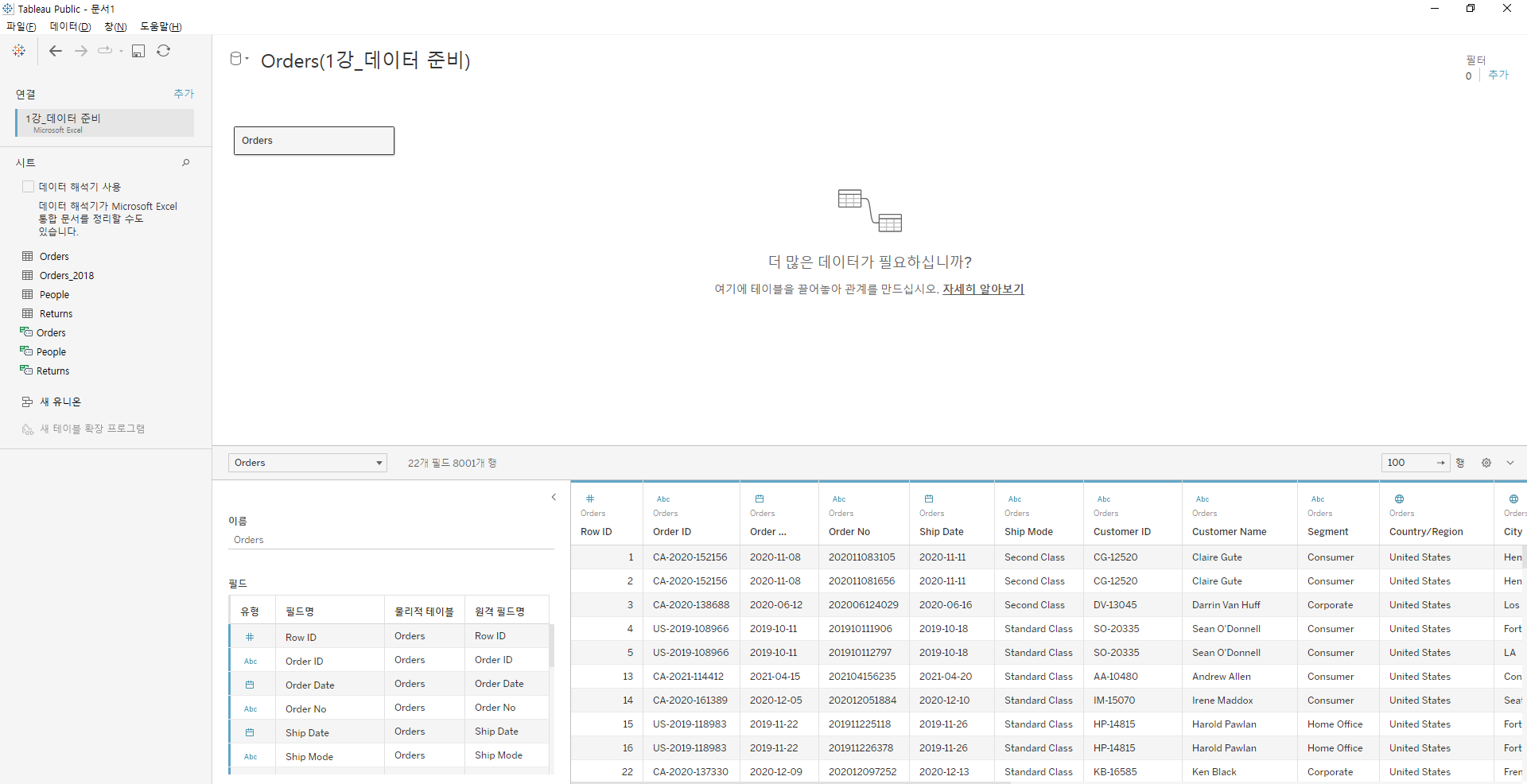The width and height of the screenshot is (1527, 784).
Task: Click the Row ID number type icon in grid header
Action: click(590, 499)
